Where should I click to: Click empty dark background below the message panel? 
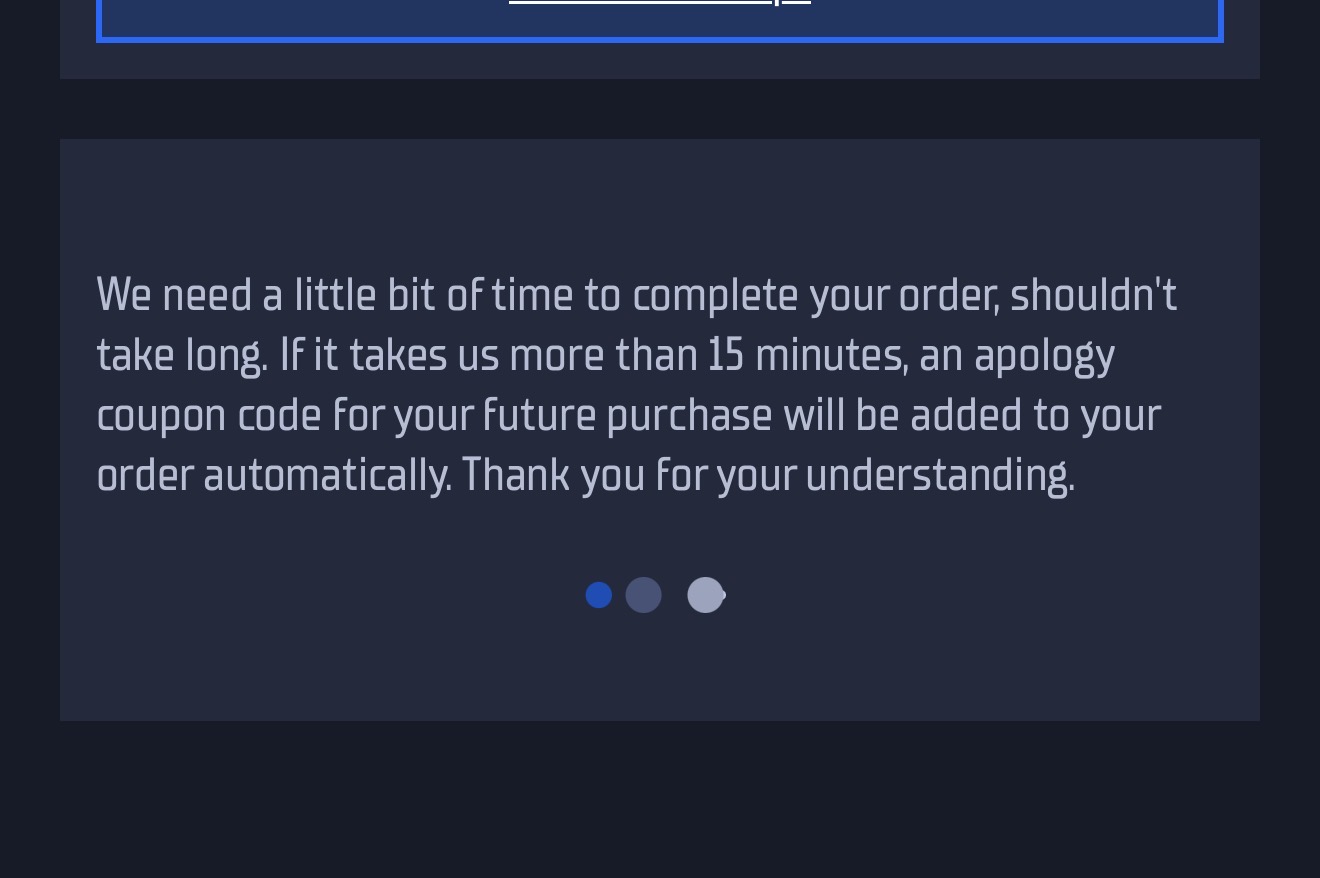pos(660,800)
